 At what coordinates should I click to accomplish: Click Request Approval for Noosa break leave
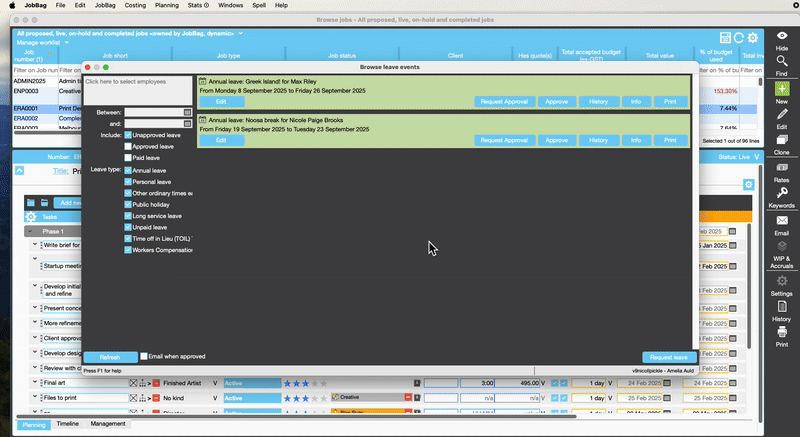[x=504, y=140]
